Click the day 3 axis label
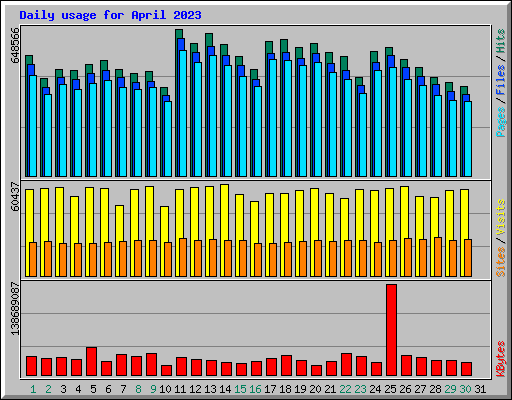The height and width of the screenshot is (400, 512). coord(63,389)
